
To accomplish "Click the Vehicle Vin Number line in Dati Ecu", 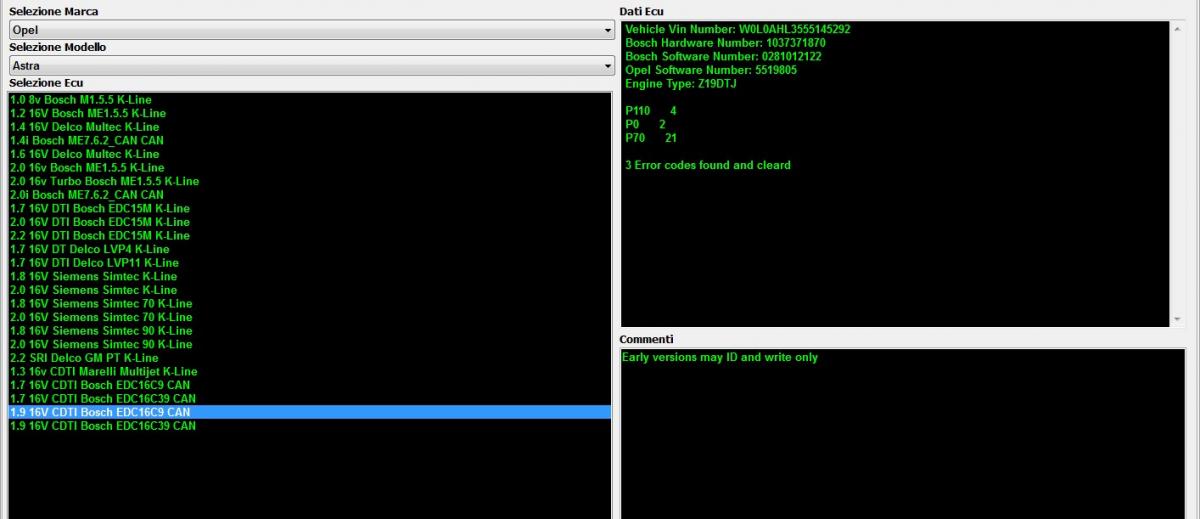I will pyautogui.click(x=738, y=29).
